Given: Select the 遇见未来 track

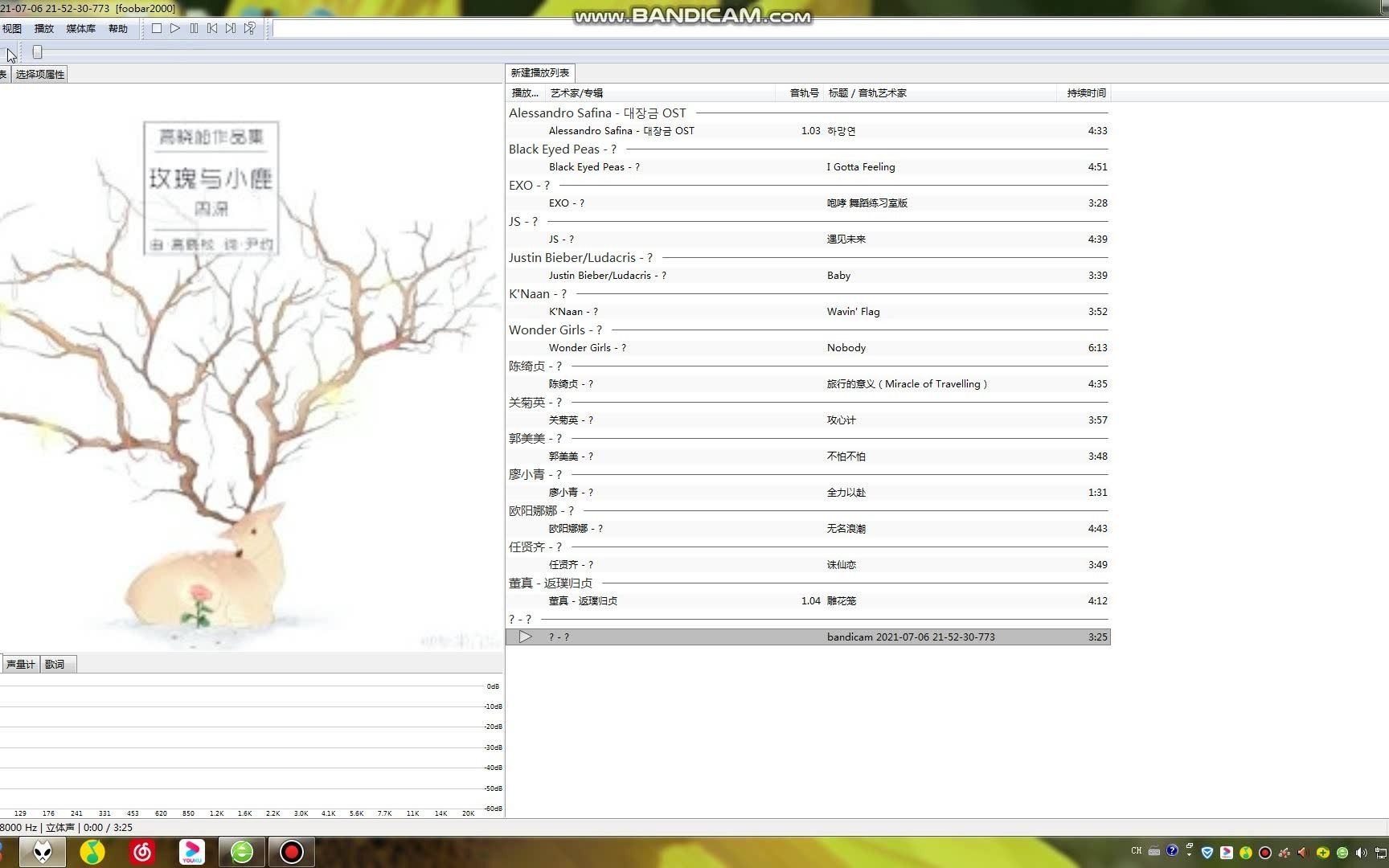Looking at the screenshot, I should pos(808,239).
